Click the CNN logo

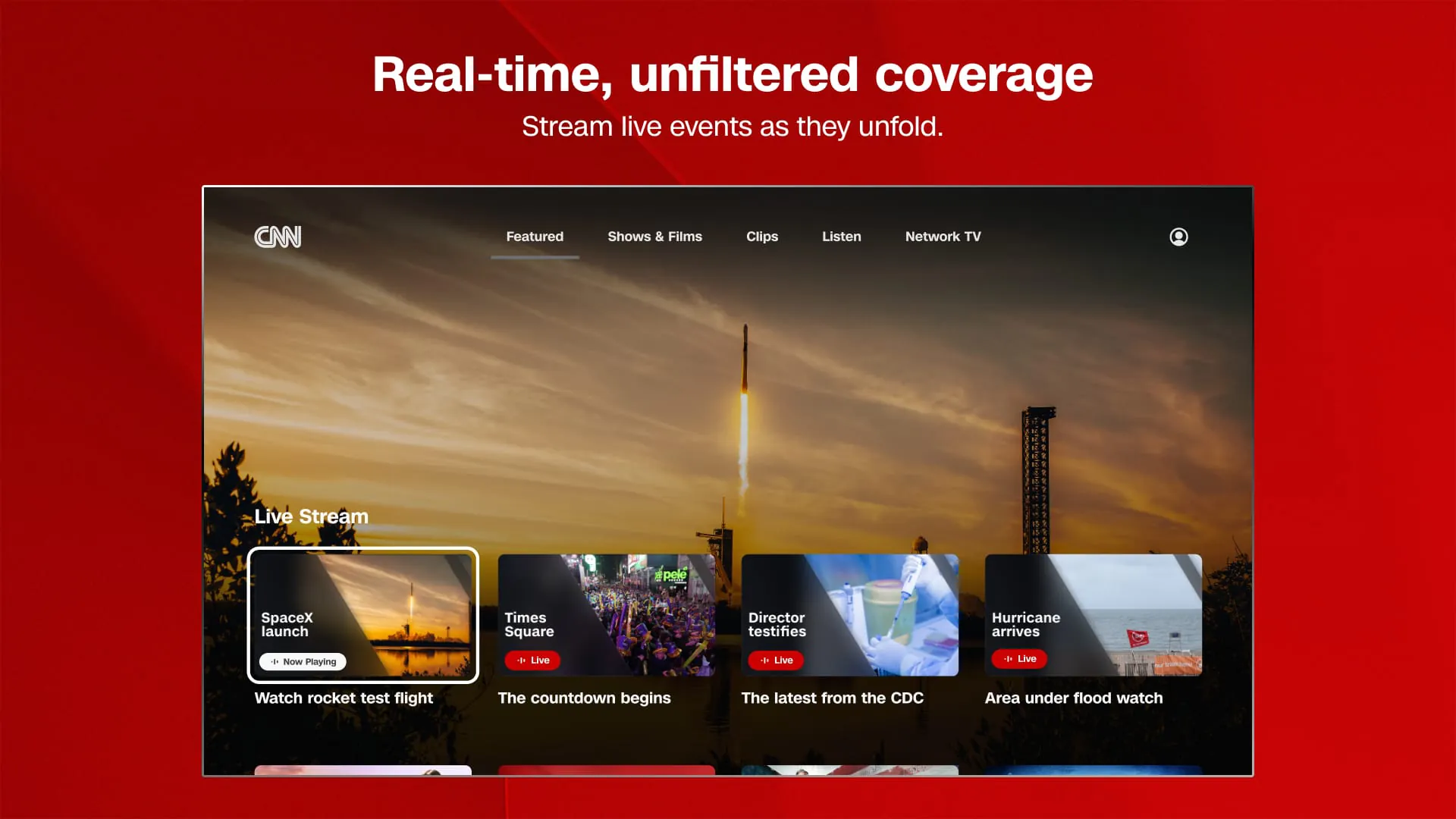(x=278, y=237)
